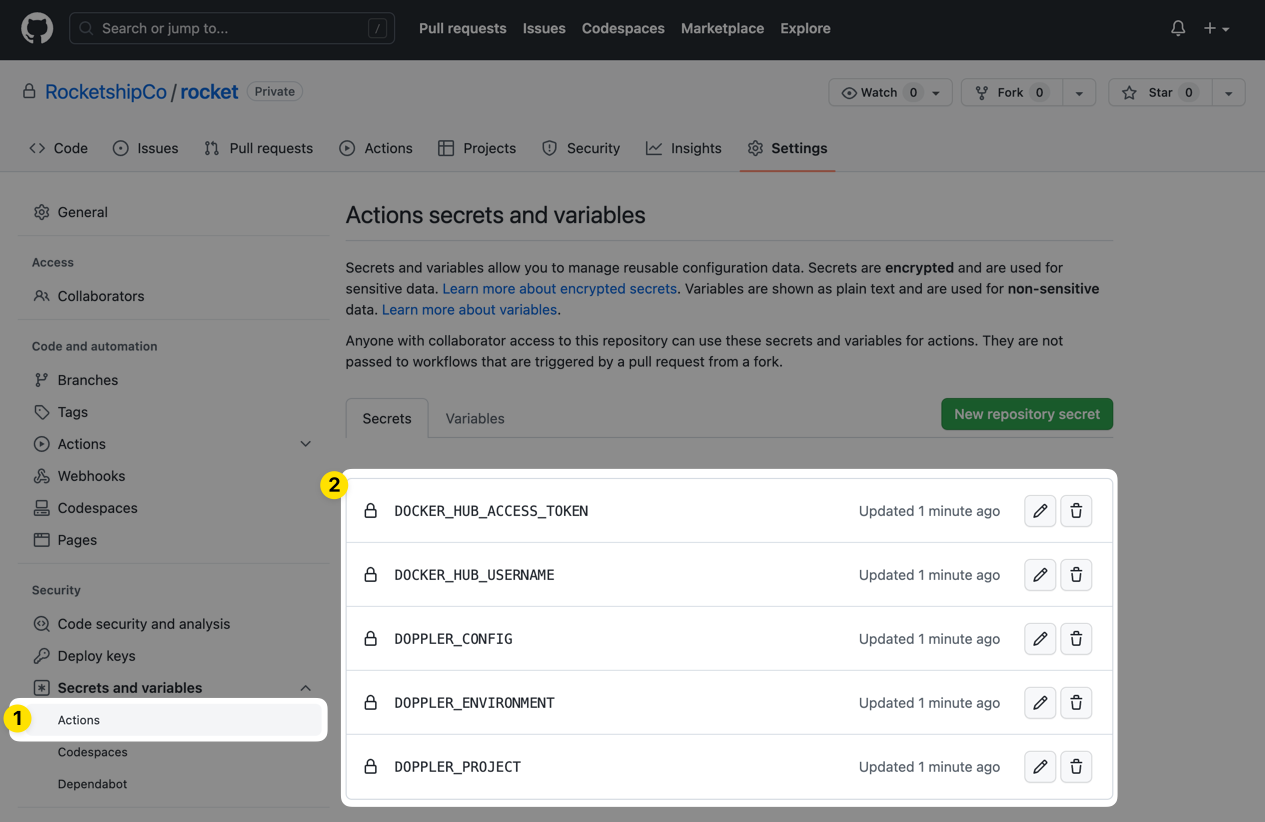Switch to the repository Issues tab
Image resolution: width=1265 pixels, height=822 pixels.
(146, 148)
